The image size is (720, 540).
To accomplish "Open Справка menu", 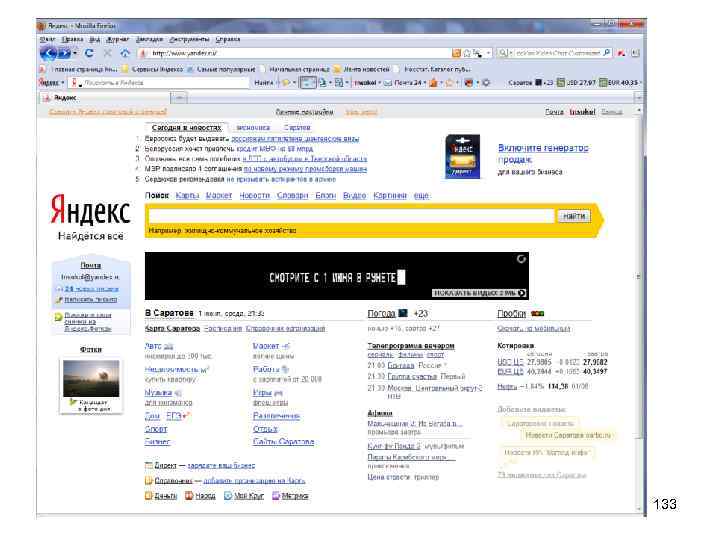I will [x=228, y=39].
